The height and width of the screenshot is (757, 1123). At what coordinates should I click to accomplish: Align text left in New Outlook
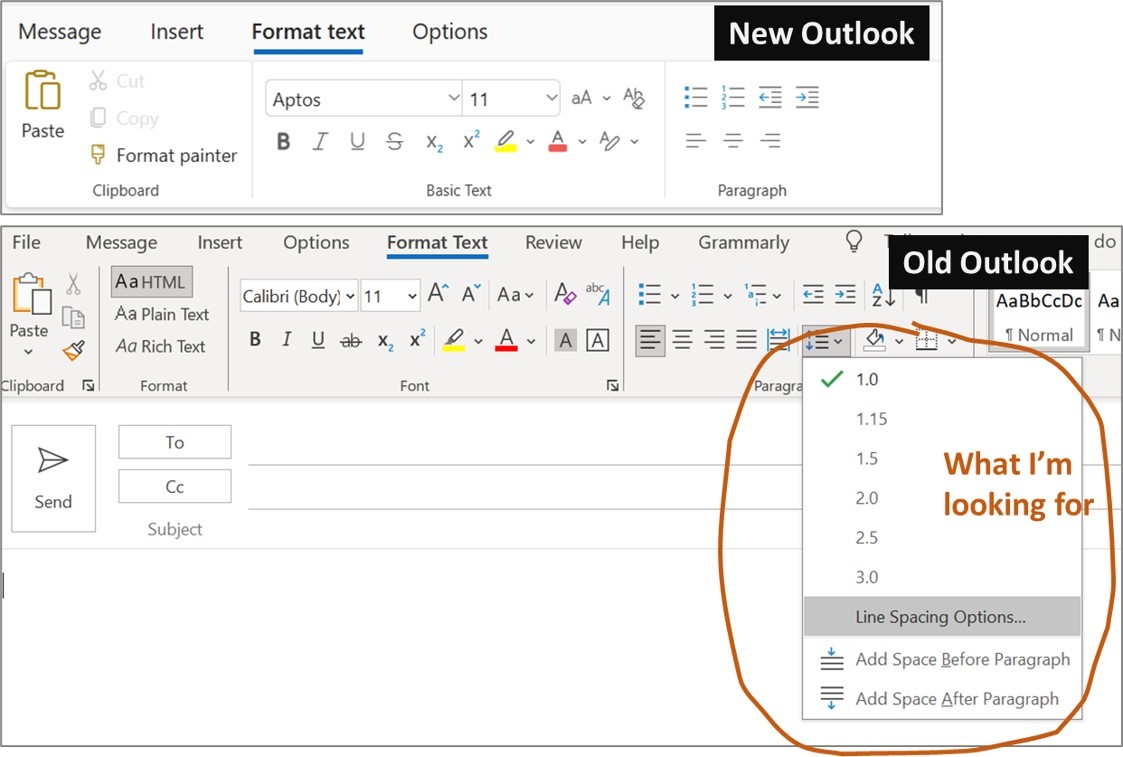(695, 140)
